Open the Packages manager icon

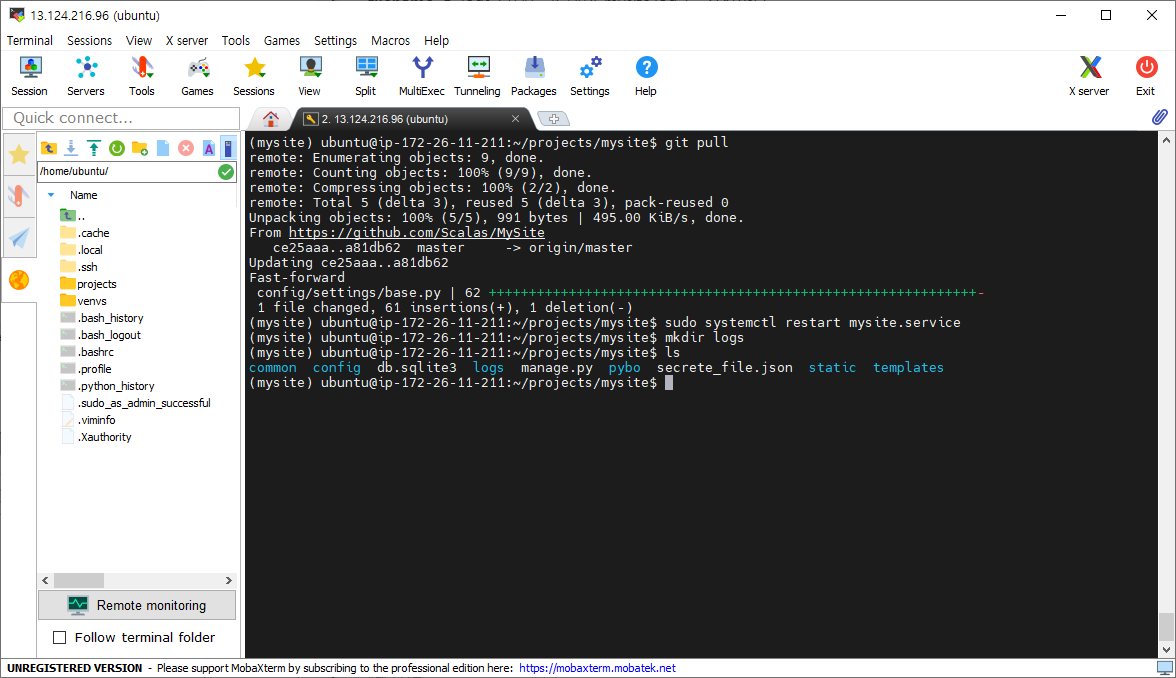point(533,76)
